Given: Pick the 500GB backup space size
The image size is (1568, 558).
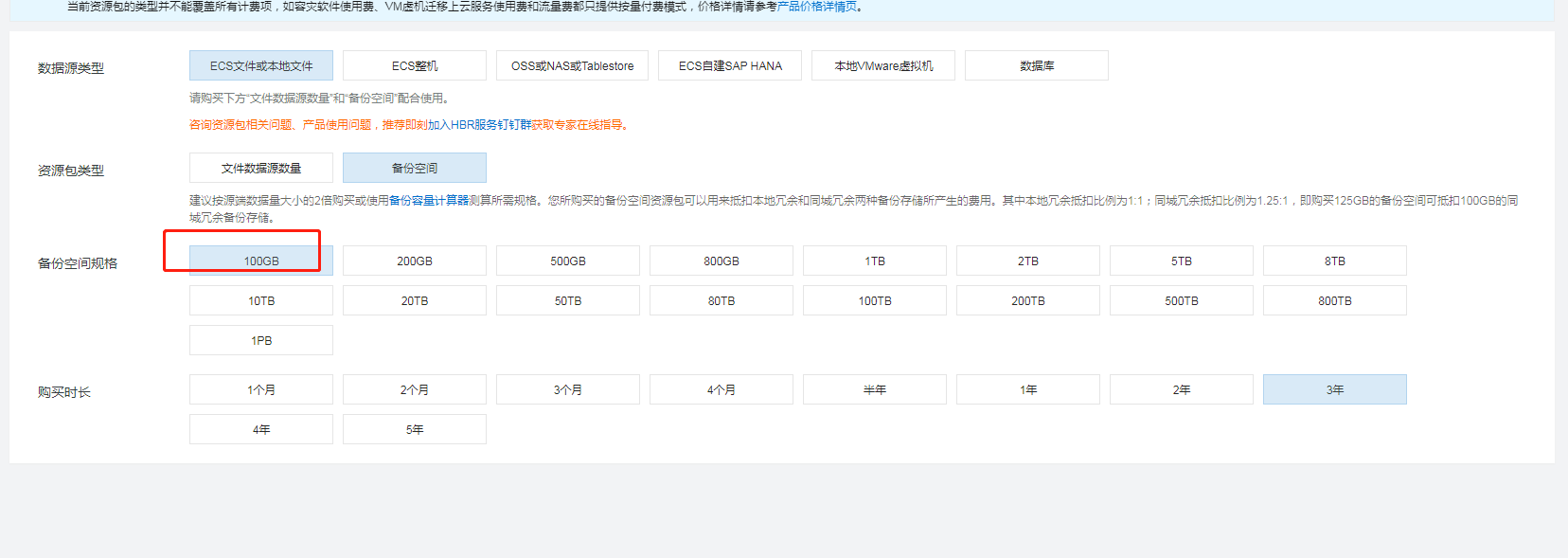Looking at the screenshot, I should point(568,261).
